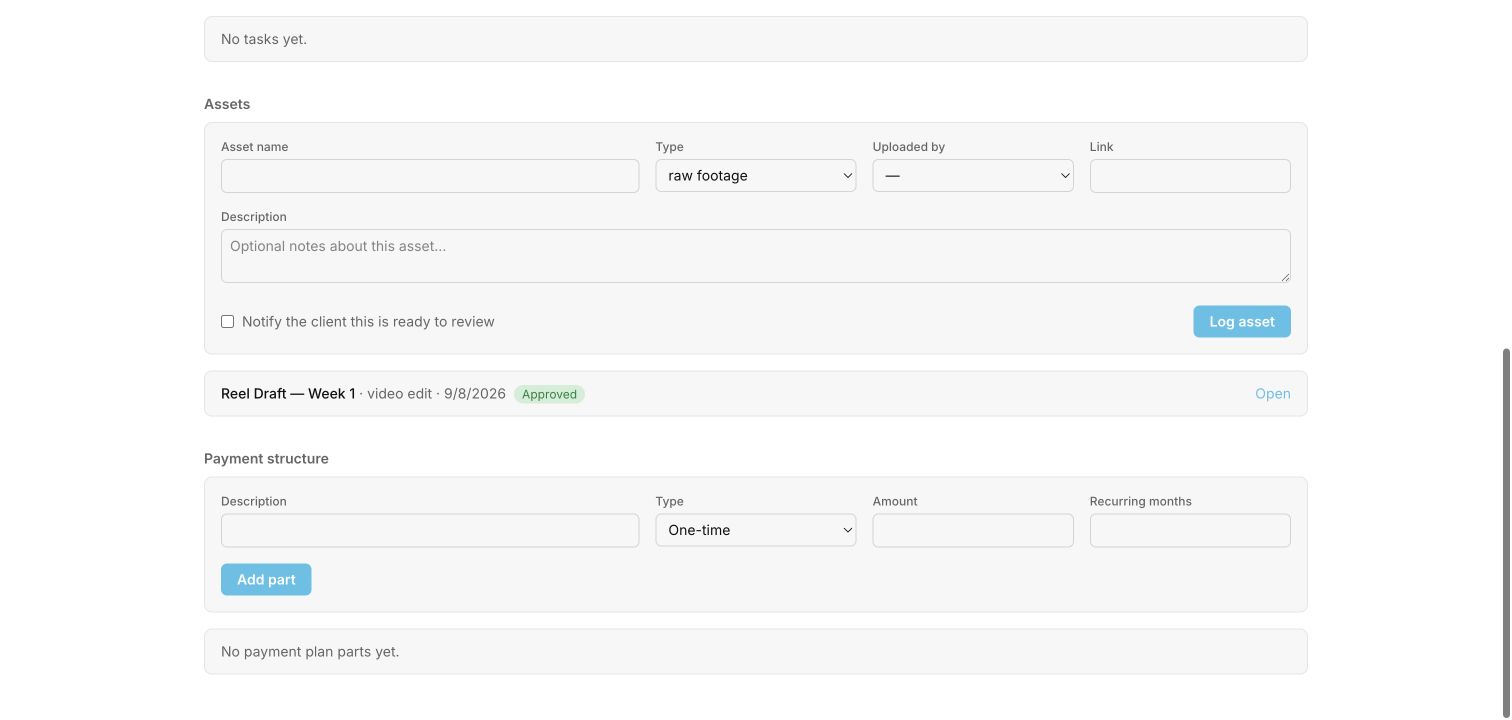
Task: Click the Uploaded by field label
Action: (x=909, y=147)
